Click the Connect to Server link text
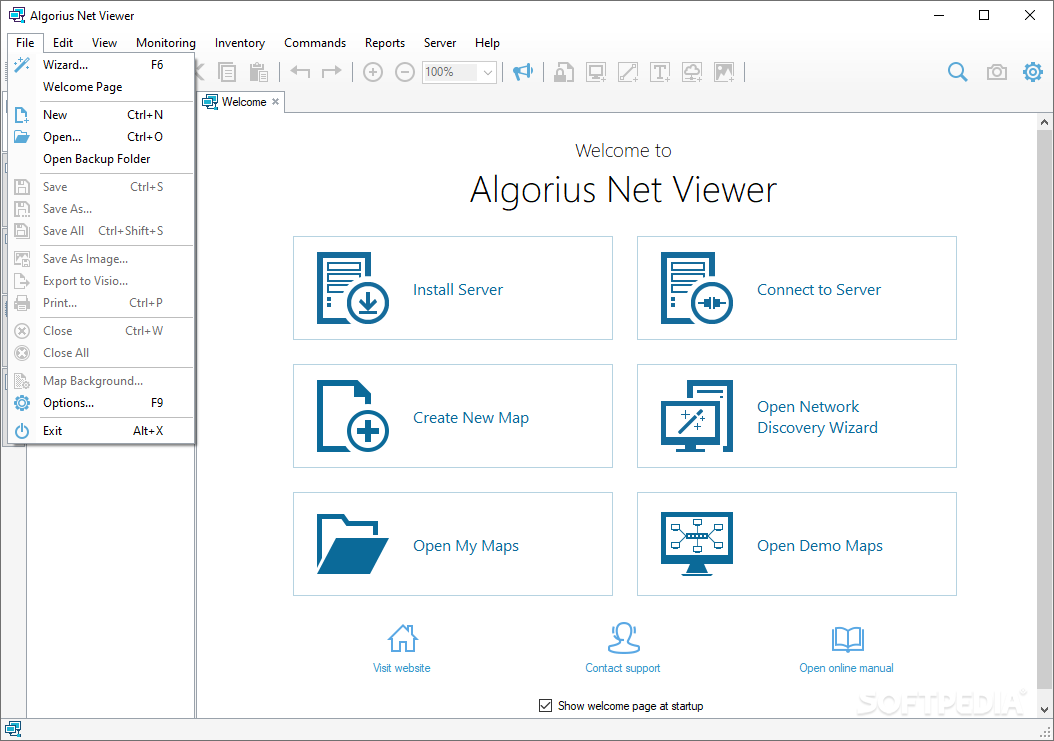1054x741 pixels. coord(819,289)
